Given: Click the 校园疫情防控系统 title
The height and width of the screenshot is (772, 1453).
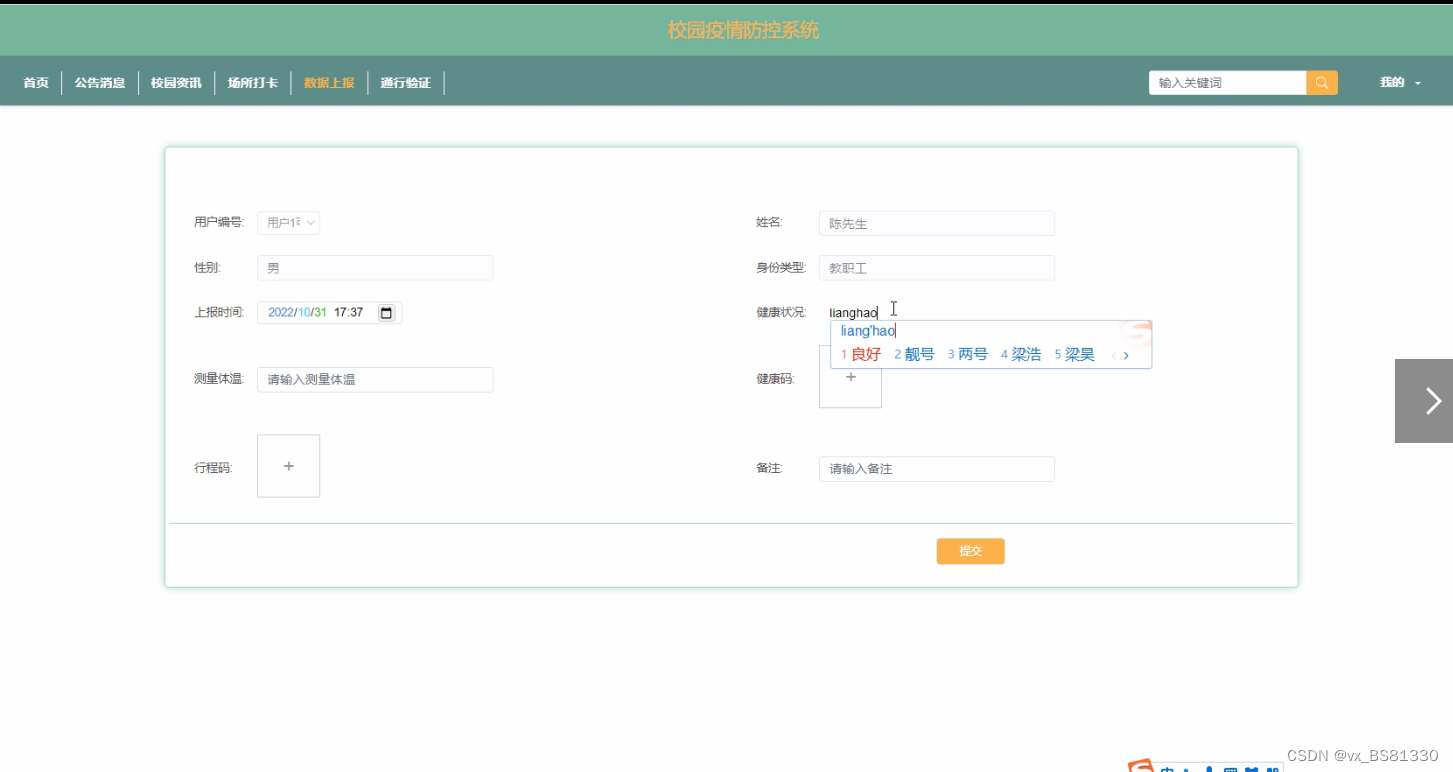Looking at the screenshot, I should [x=743, y=30].
